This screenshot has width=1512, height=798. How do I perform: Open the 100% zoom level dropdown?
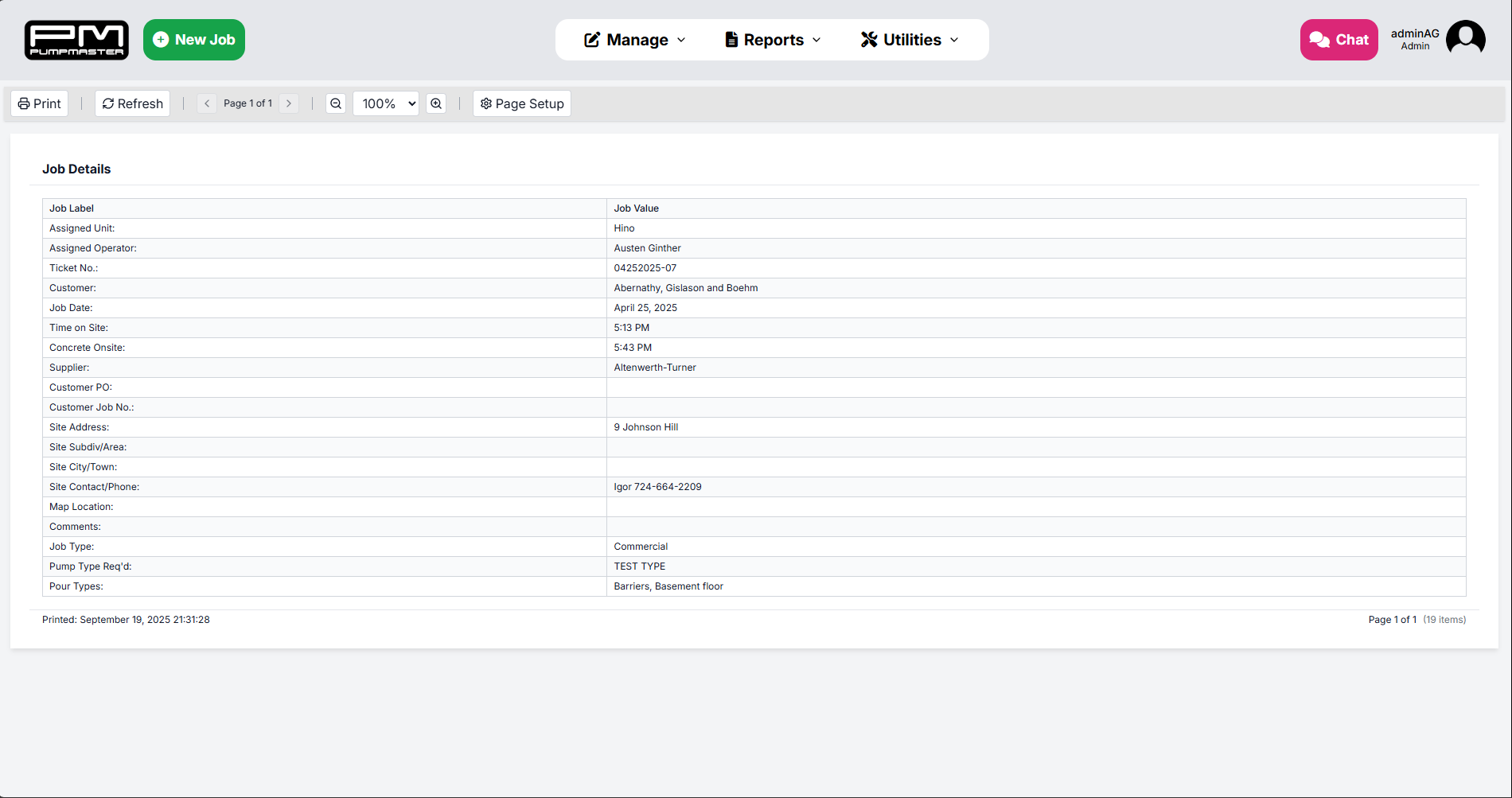386,103
